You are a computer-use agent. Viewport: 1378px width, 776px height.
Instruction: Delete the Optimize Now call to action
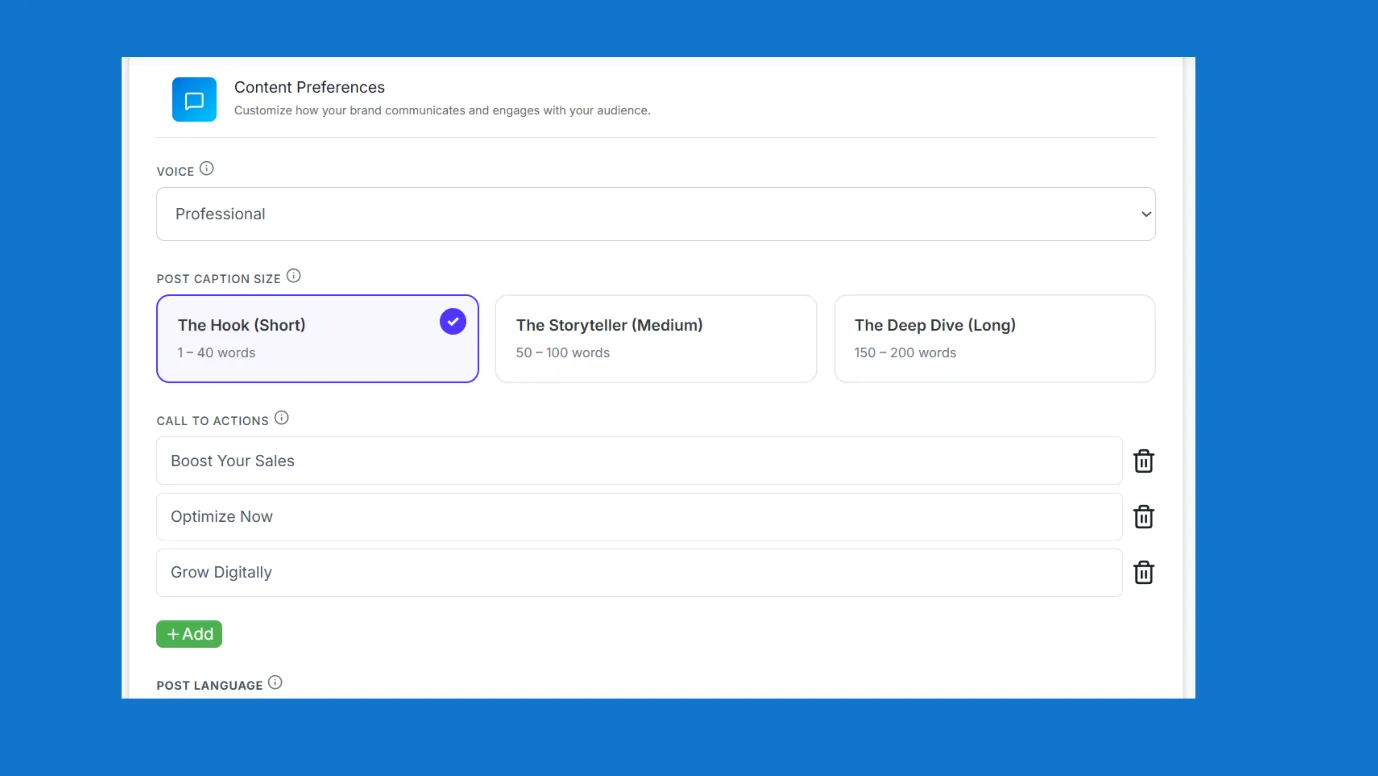(1144, 517)
